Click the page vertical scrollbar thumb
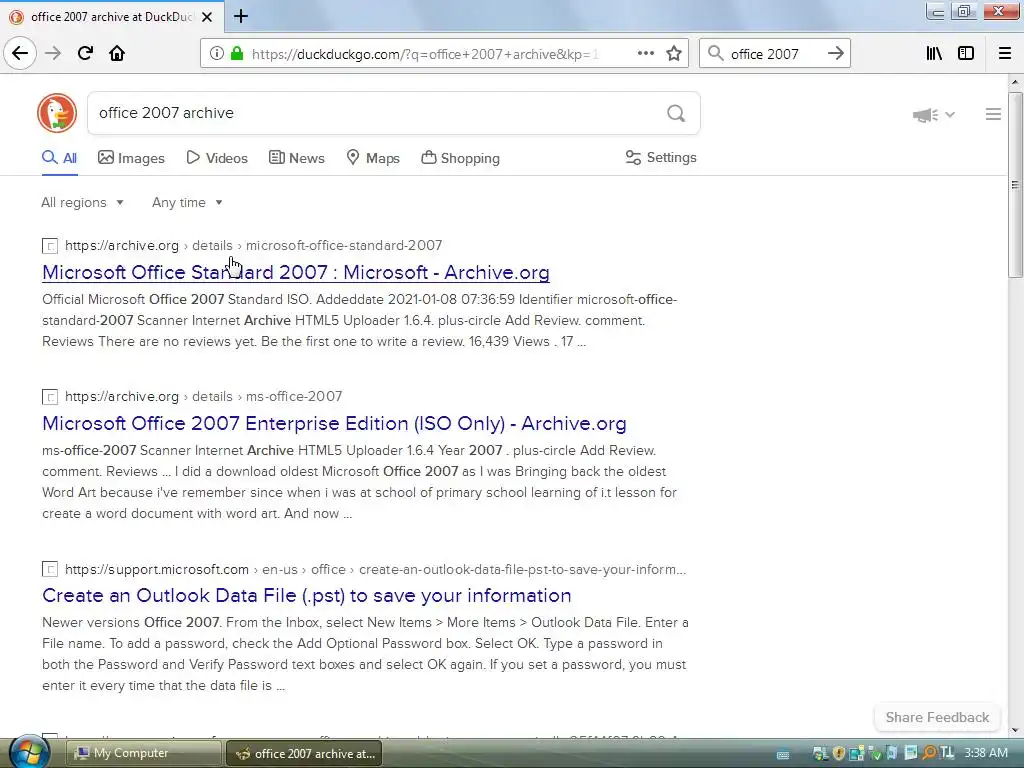The height and width of the screenshot is (768, 1024). [x=1015, y=185]
